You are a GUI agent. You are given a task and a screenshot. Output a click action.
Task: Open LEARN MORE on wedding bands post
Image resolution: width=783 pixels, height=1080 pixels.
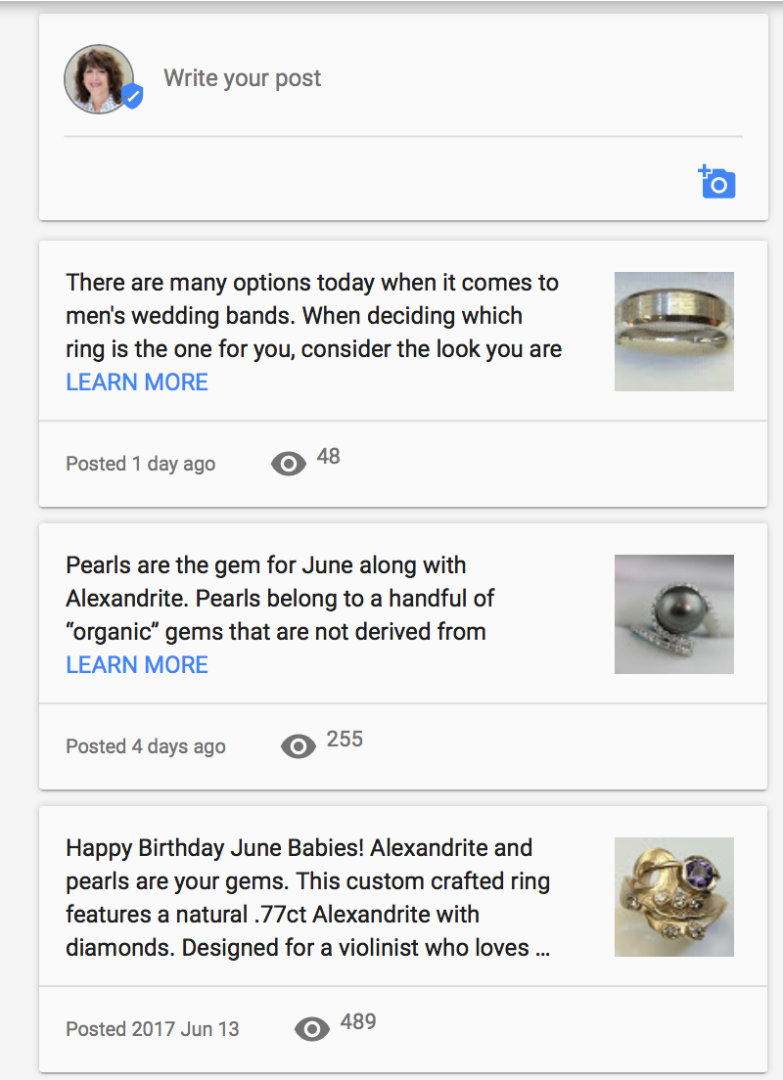(137, 382)
